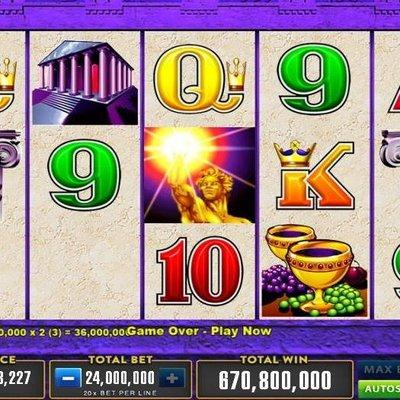Click the Total Bet 24,000,000 value
Image resolution: width=400 pixels, height=400 pixels.
[x=120, y=378]
